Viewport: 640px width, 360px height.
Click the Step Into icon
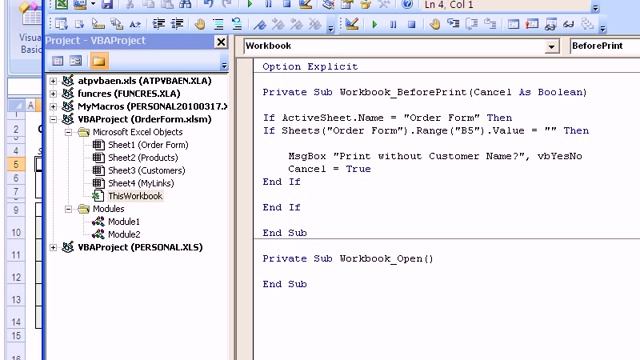pos(453,24)
